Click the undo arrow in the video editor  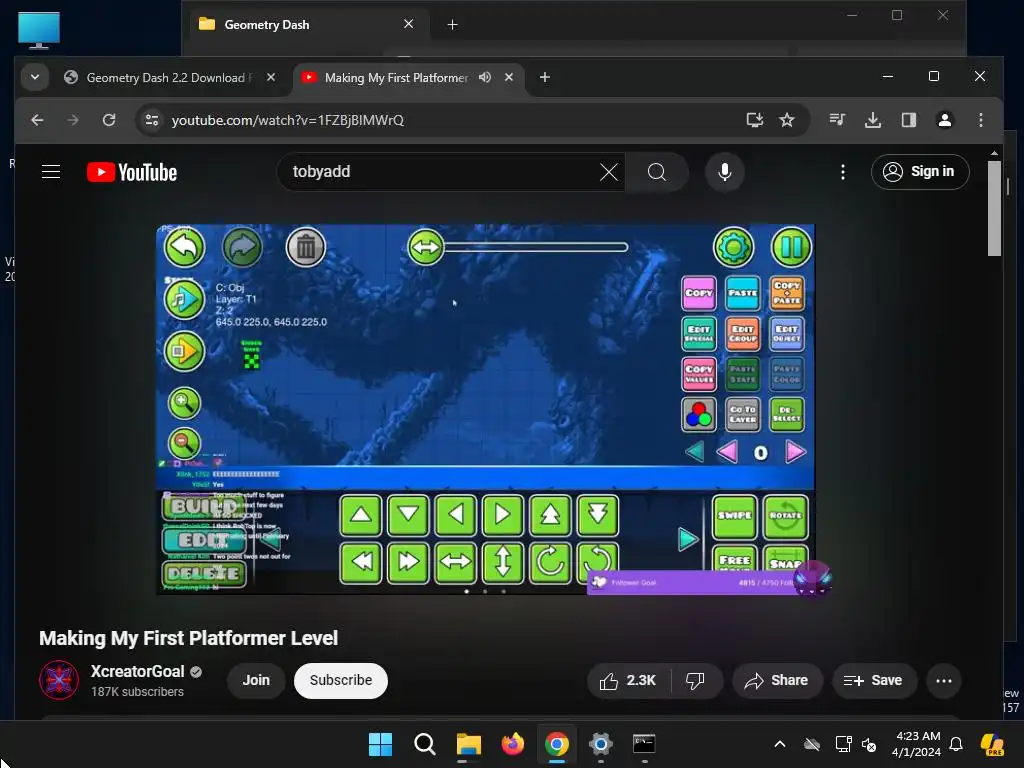184,248
